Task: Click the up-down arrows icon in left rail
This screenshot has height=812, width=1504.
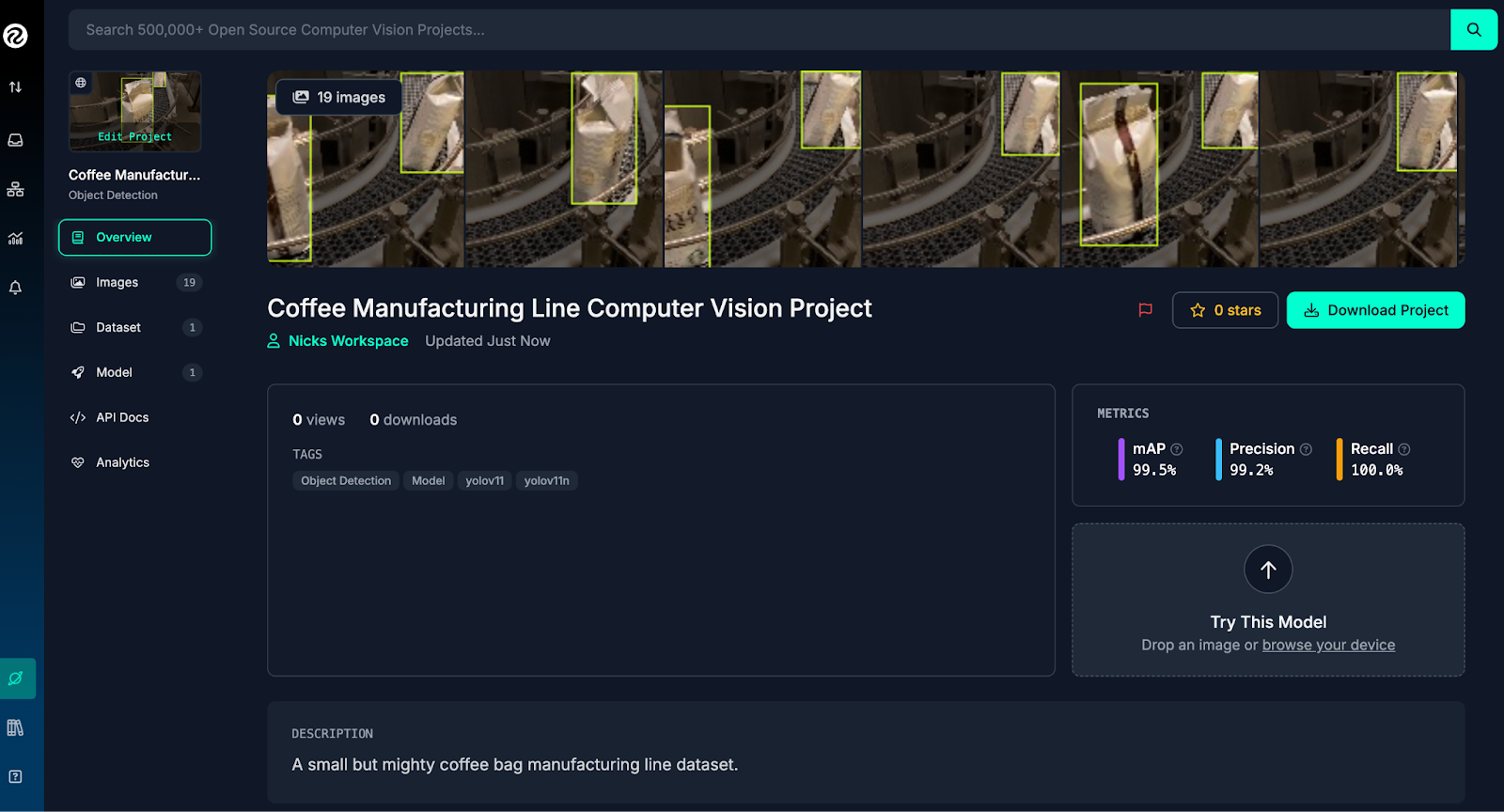Action: coord(15,87)
